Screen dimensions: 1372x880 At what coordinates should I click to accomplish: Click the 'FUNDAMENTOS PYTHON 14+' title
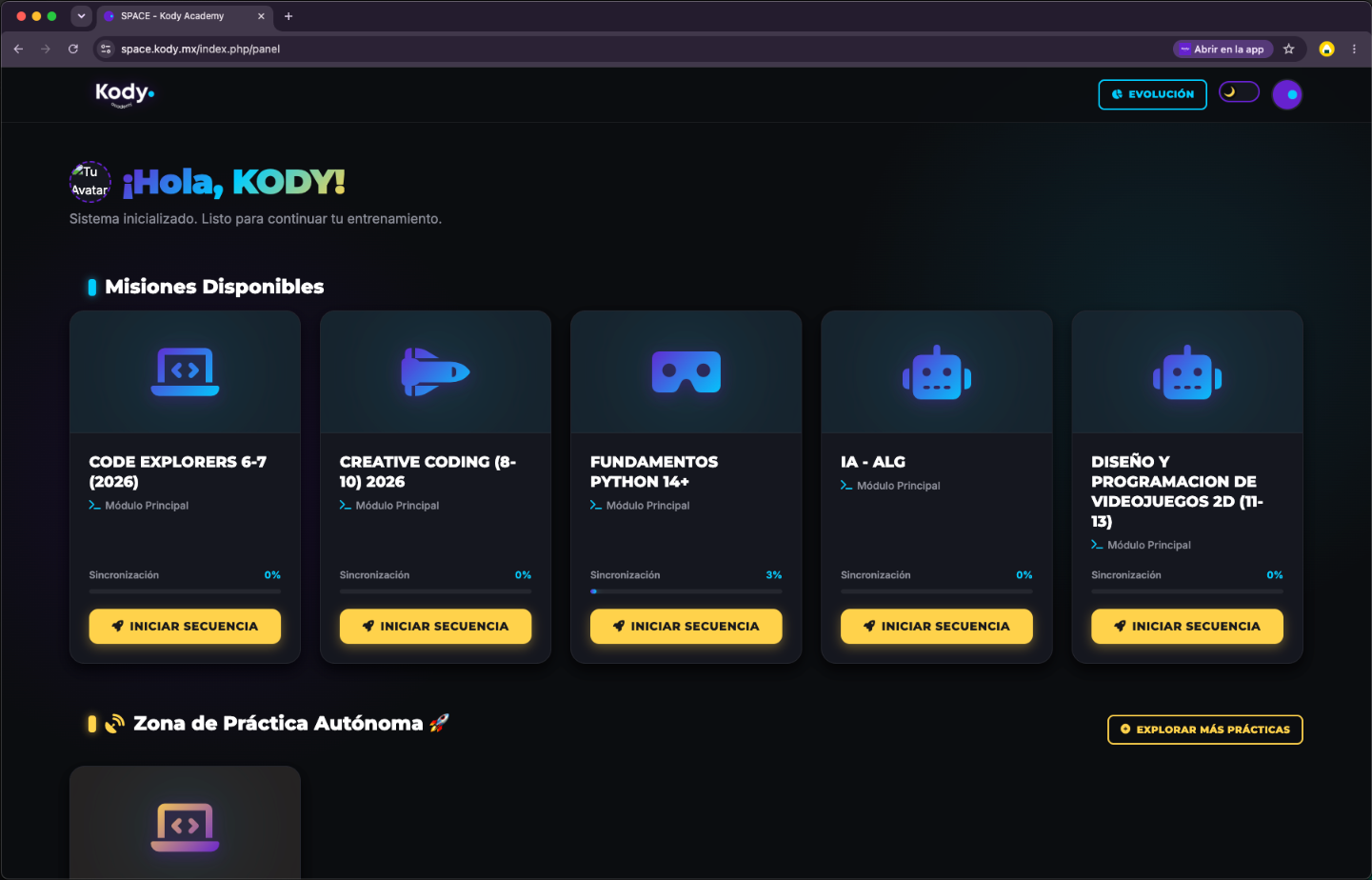654,471
